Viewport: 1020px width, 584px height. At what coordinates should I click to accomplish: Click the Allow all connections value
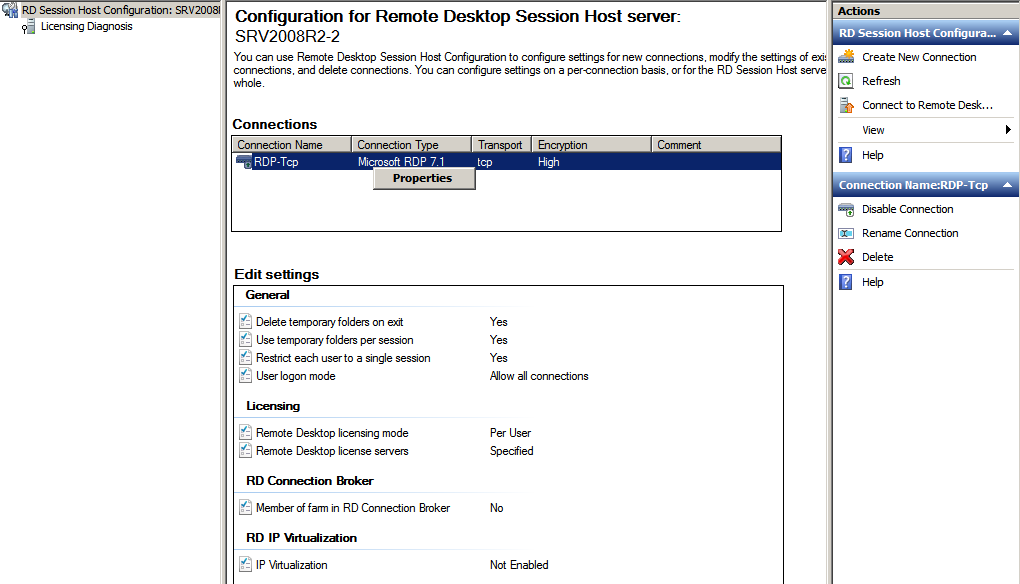click(539, 376)
